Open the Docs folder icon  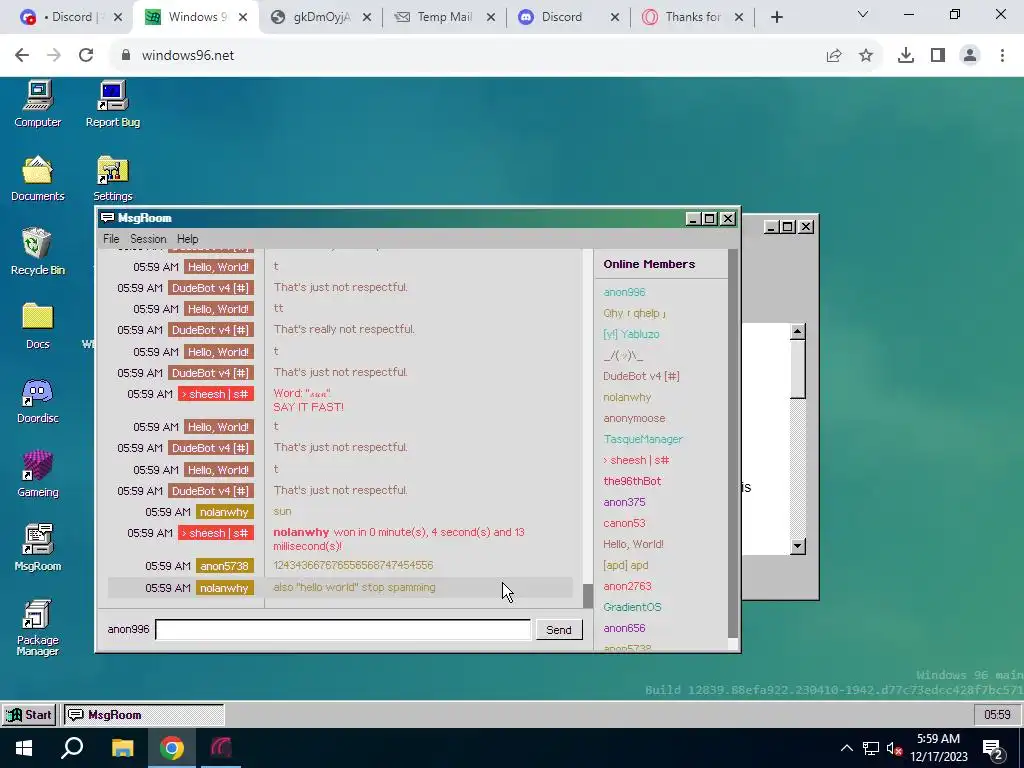coord(37,326)
